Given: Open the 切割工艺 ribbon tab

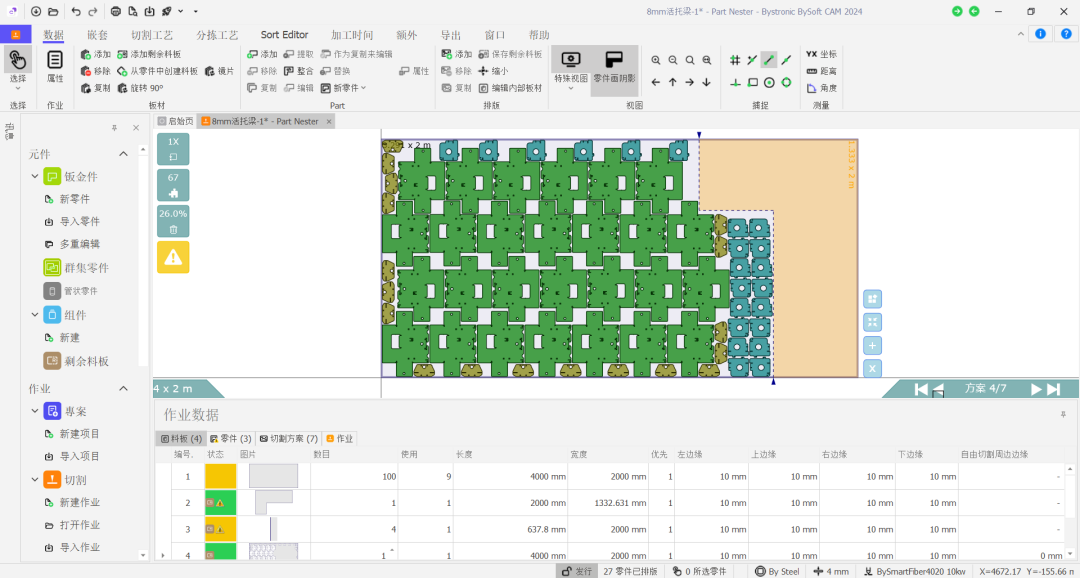Looking at the screenshot, I should coord(152,35).
